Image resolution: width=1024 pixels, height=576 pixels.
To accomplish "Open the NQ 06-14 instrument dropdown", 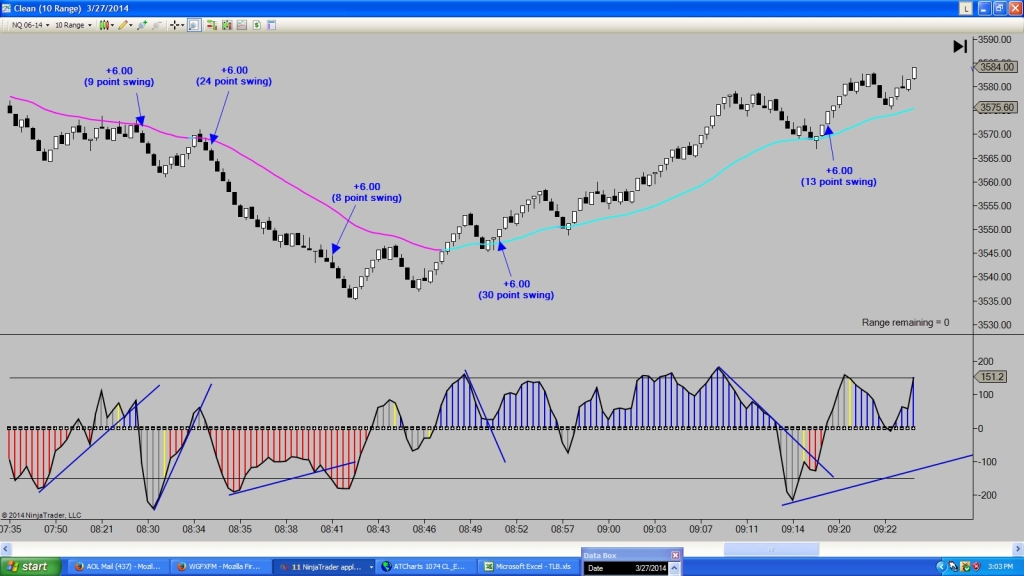I will (x=30, y=25).
